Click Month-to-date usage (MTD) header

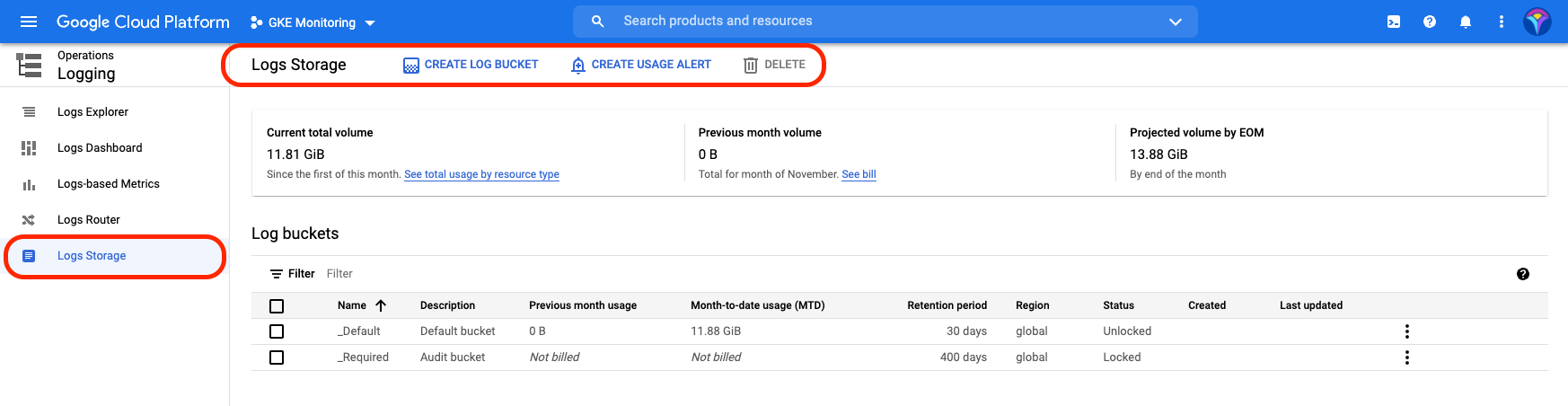757,305
